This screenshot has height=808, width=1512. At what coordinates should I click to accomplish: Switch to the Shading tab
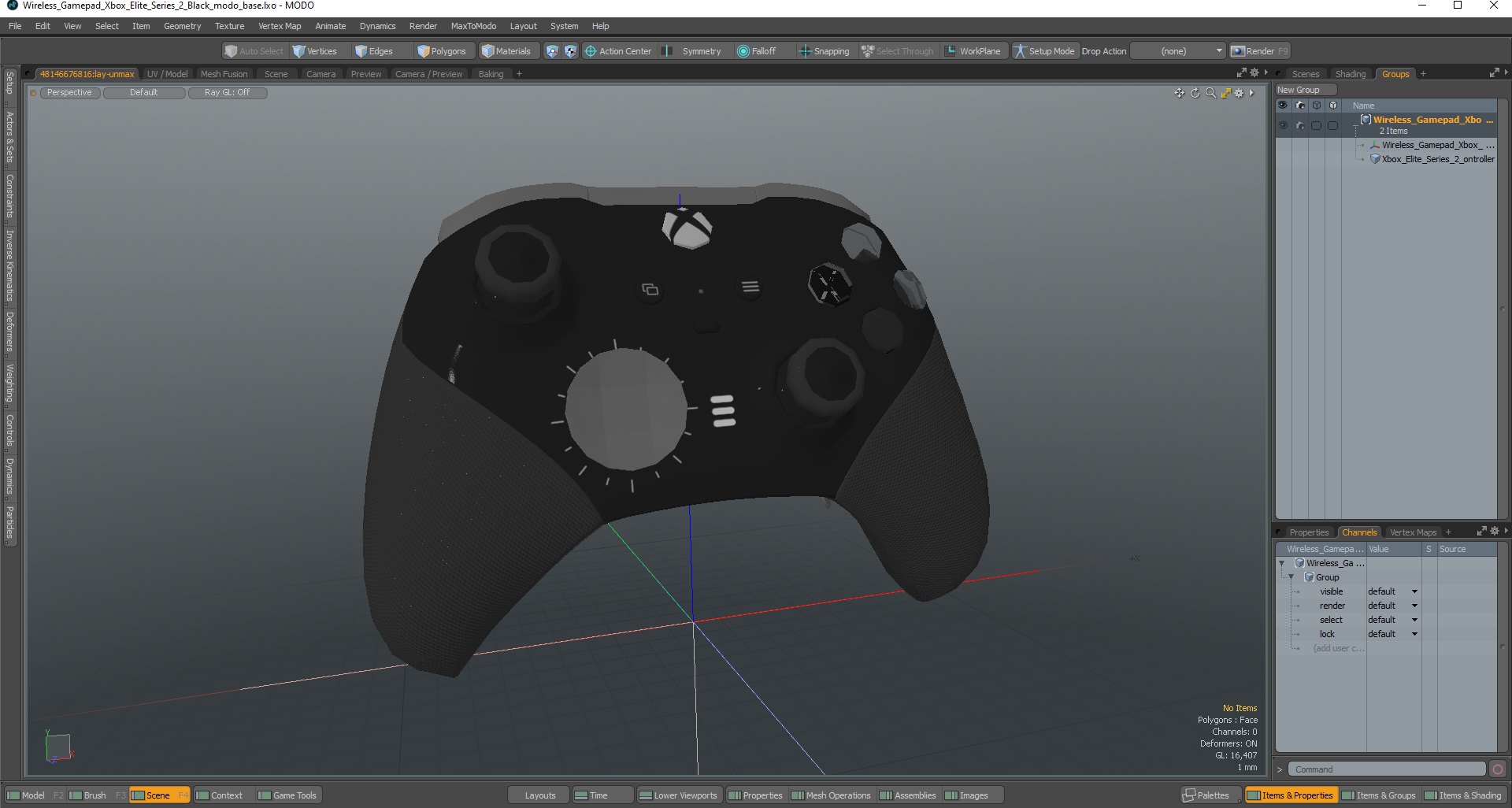tap(1350, 74)
